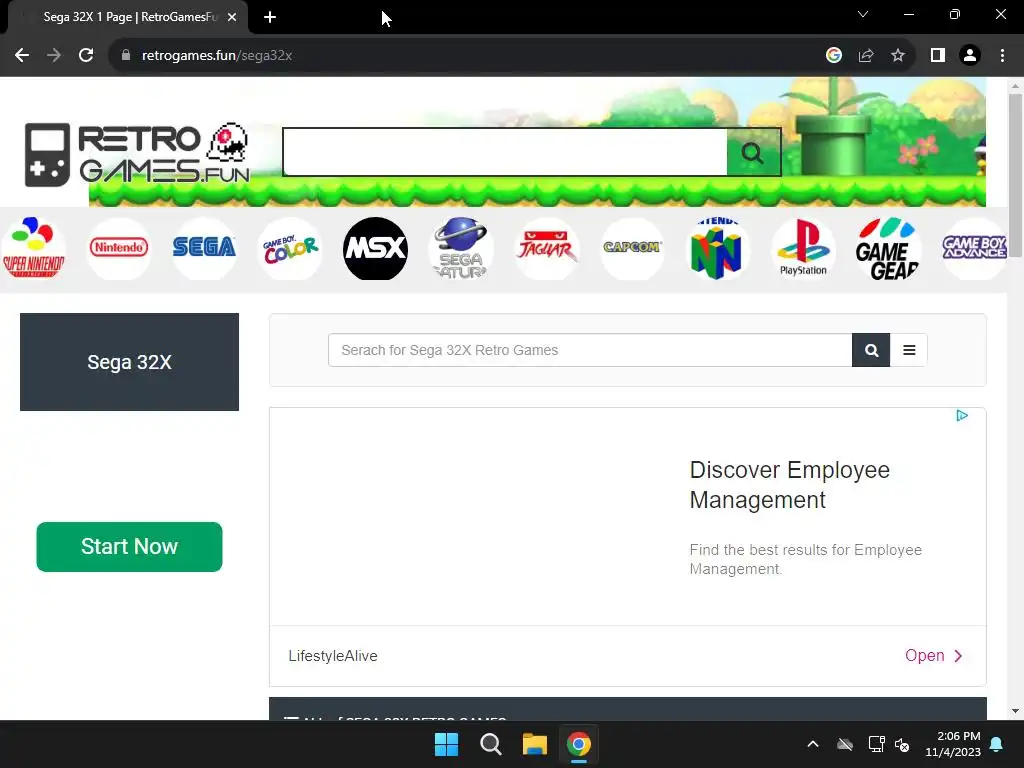The height and width of the screenshot is (768, 1024).
Task: Open the Chrome profile menu
Action: 970,56
